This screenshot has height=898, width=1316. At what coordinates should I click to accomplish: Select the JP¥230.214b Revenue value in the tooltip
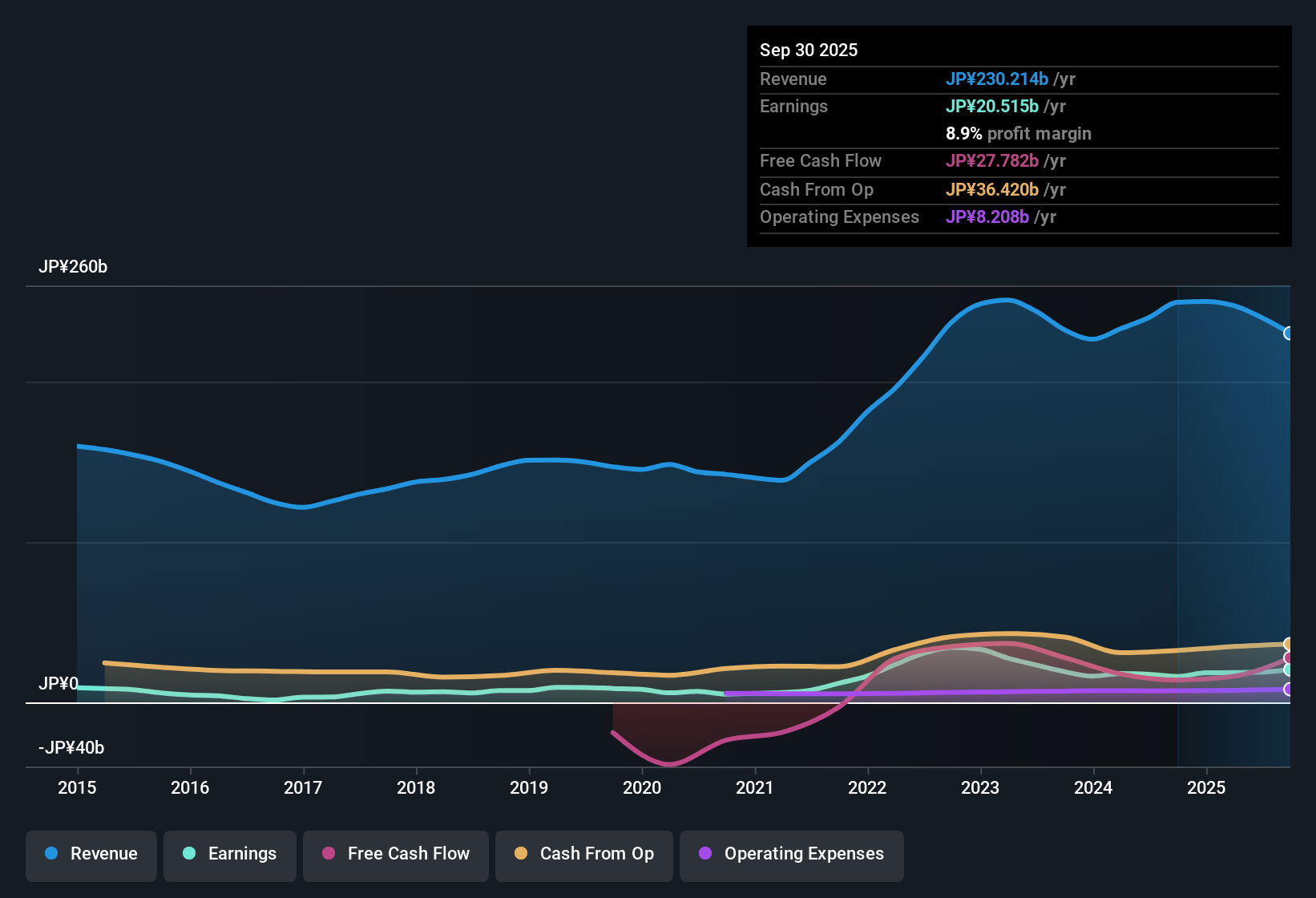tap(998, 79)
